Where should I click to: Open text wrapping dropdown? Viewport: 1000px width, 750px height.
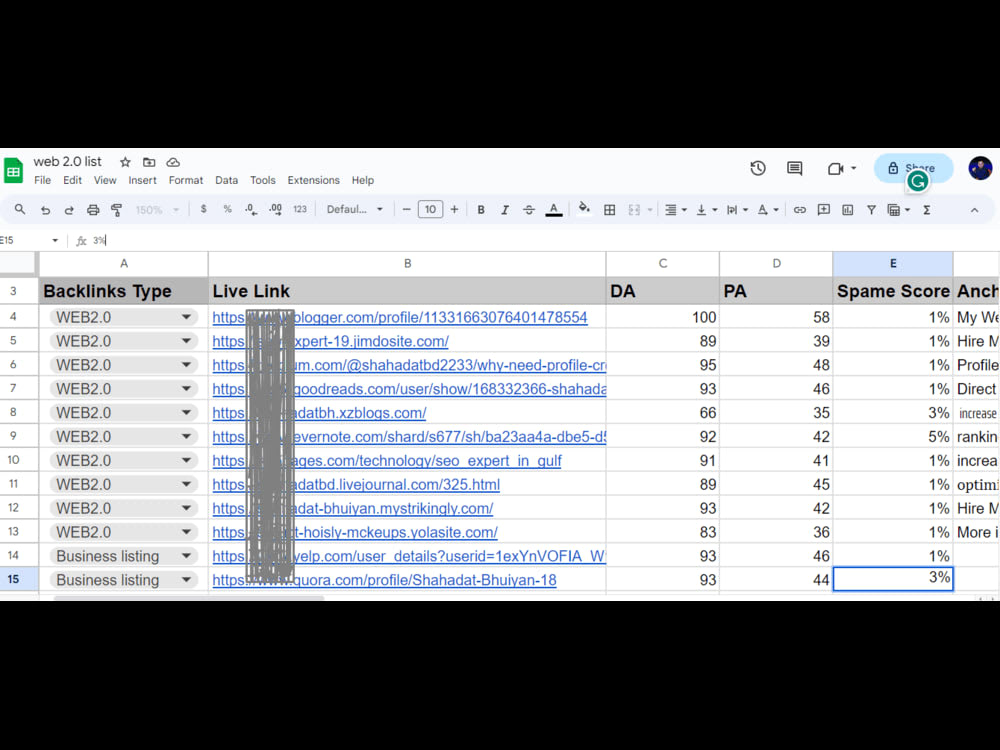tap(737, 209)
